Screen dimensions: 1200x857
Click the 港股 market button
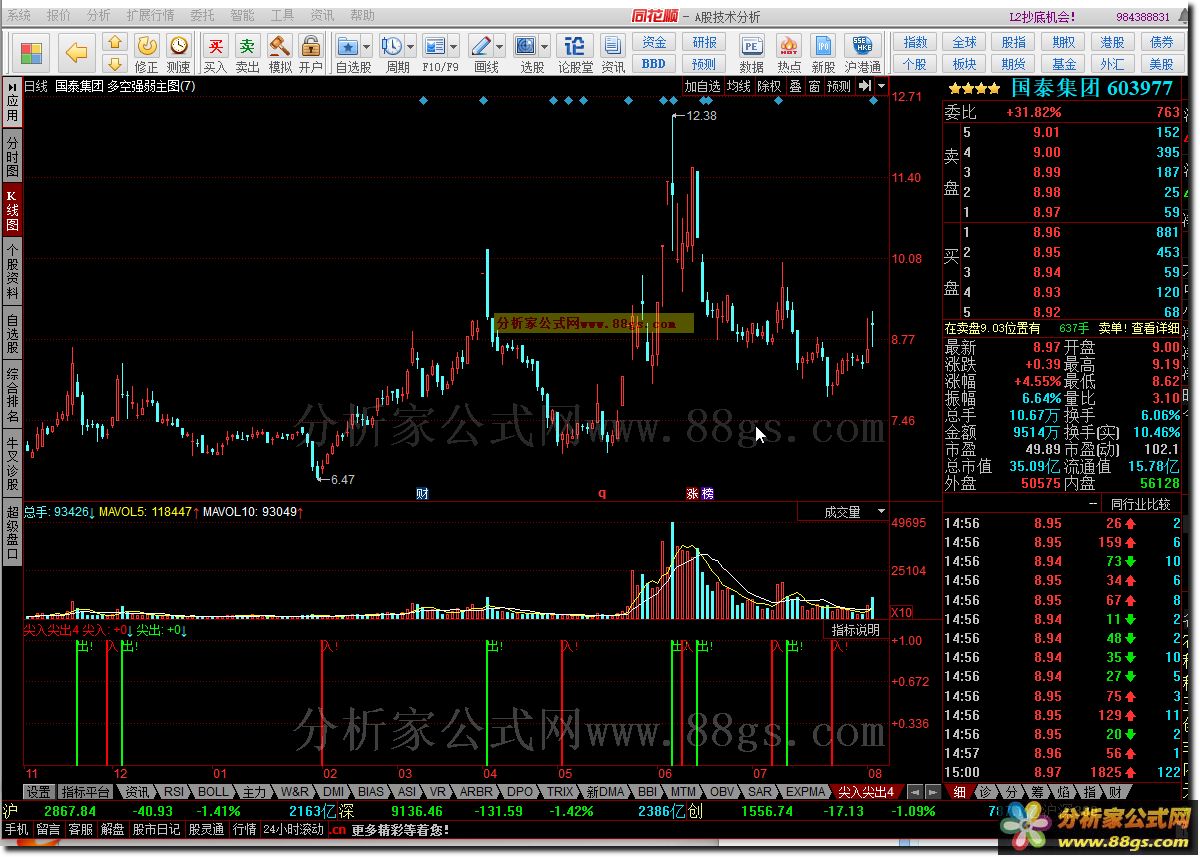coord(1112,42)
